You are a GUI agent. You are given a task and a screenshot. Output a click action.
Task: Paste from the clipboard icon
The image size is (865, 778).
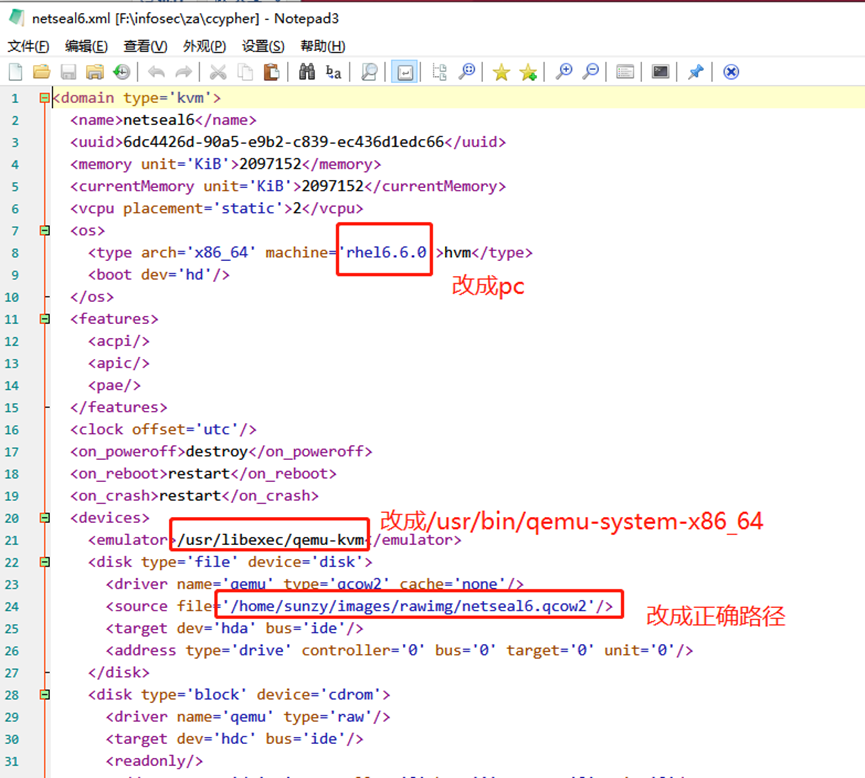click(x=271, y=72)
